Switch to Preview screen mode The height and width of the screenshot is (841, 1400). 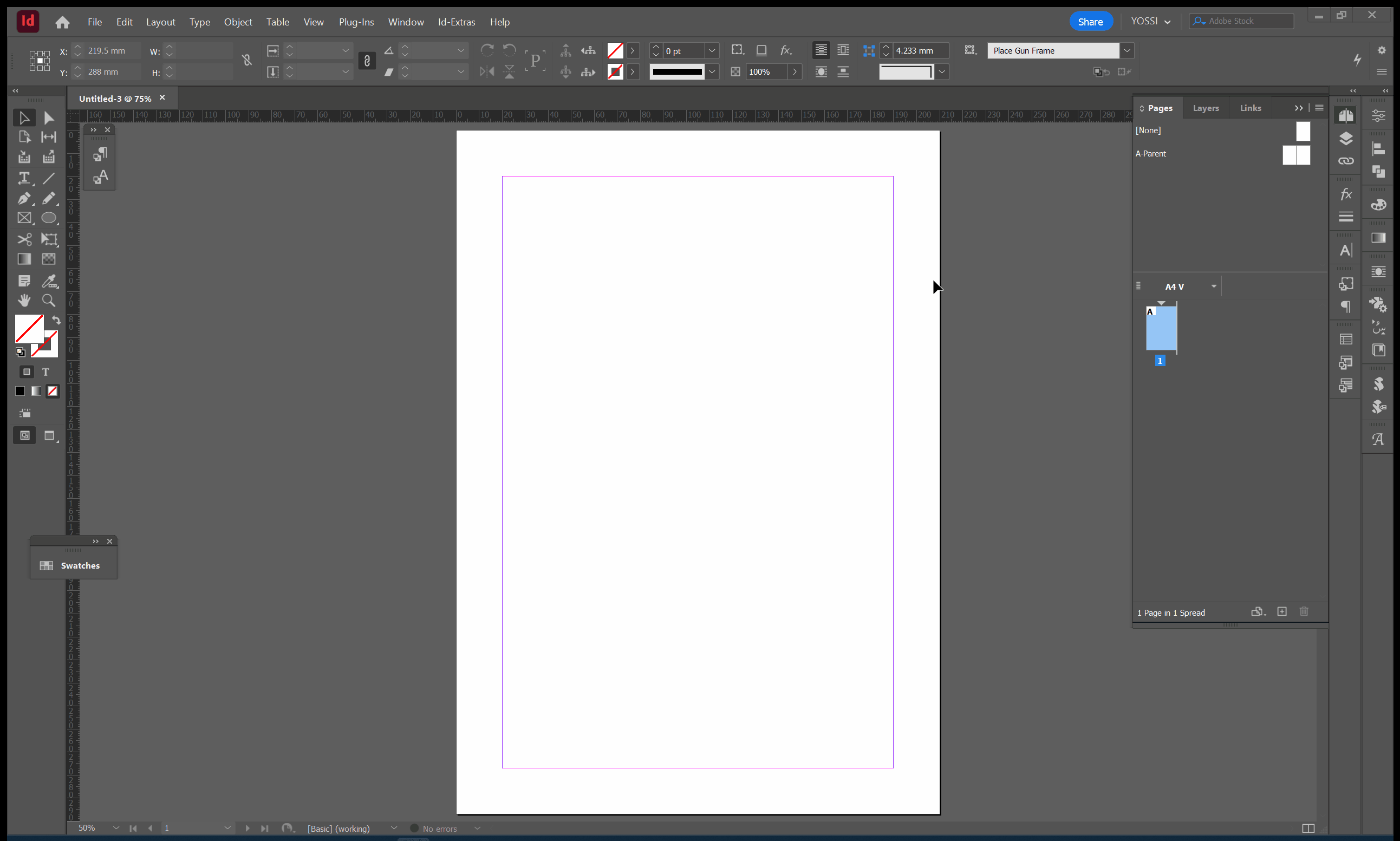coord(49,436)
